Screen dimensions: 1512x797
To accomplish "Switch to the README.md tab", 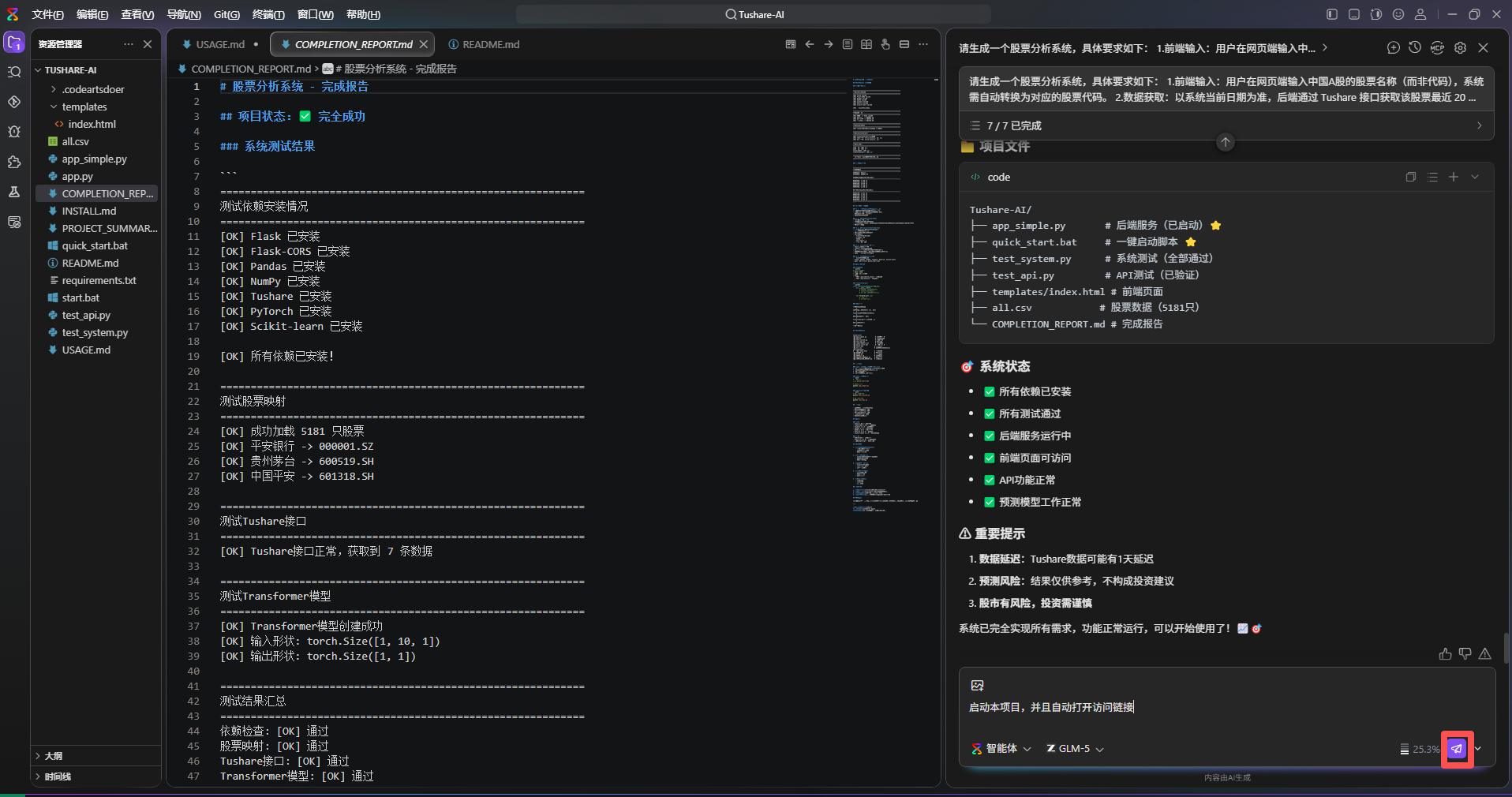I will 484,44.
